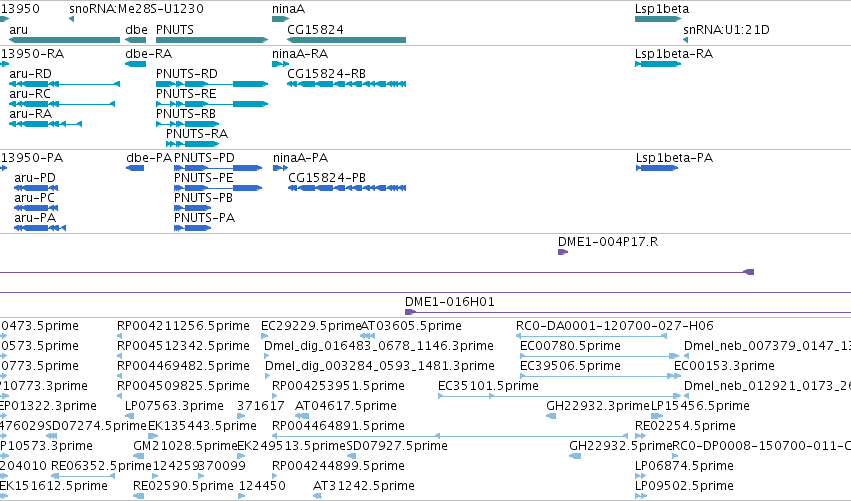Click the PNUTS-RA transcript label

click(x=197, y=134)
